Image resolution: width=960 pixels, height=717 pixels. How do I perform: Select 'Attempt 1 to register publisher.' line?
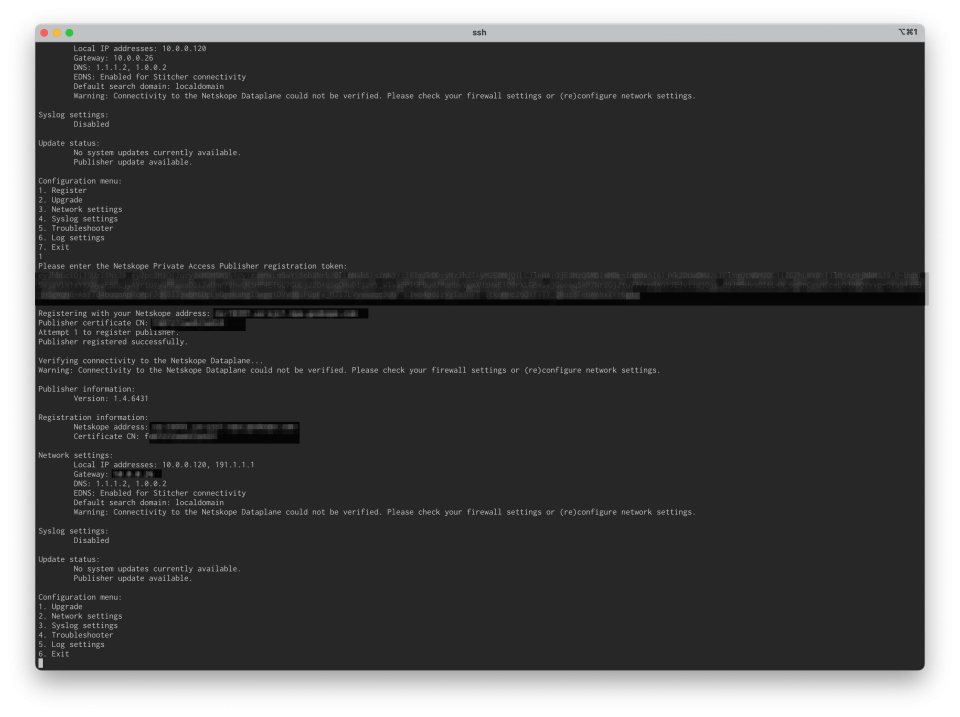(109, 332)
